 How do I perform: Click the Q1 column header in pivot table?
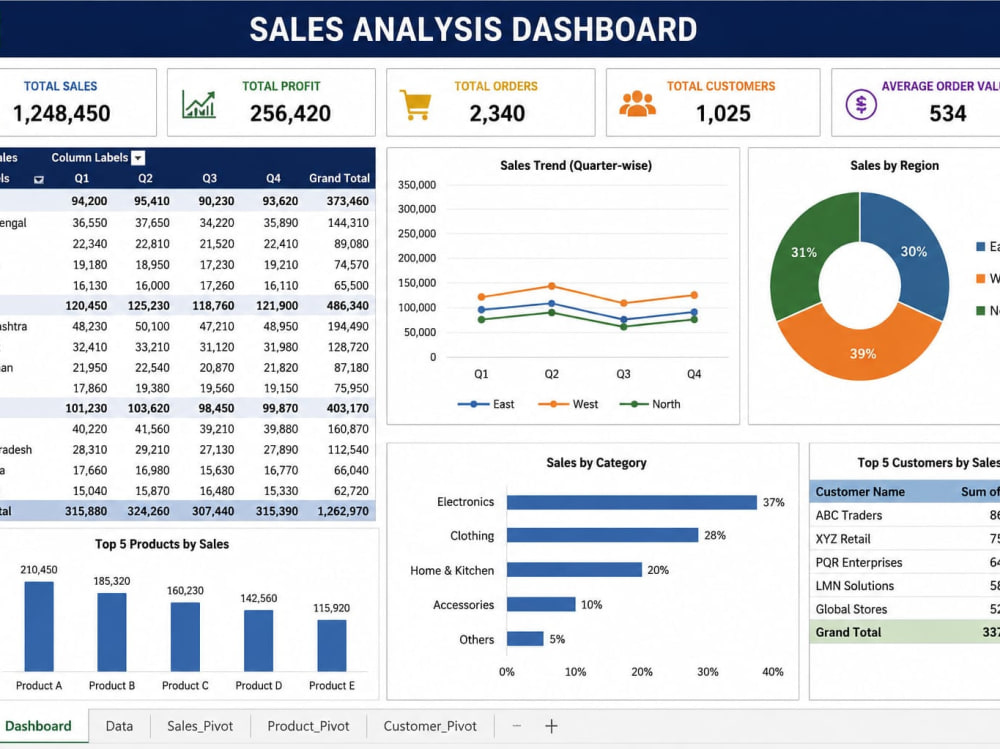[x=82, y=179]
